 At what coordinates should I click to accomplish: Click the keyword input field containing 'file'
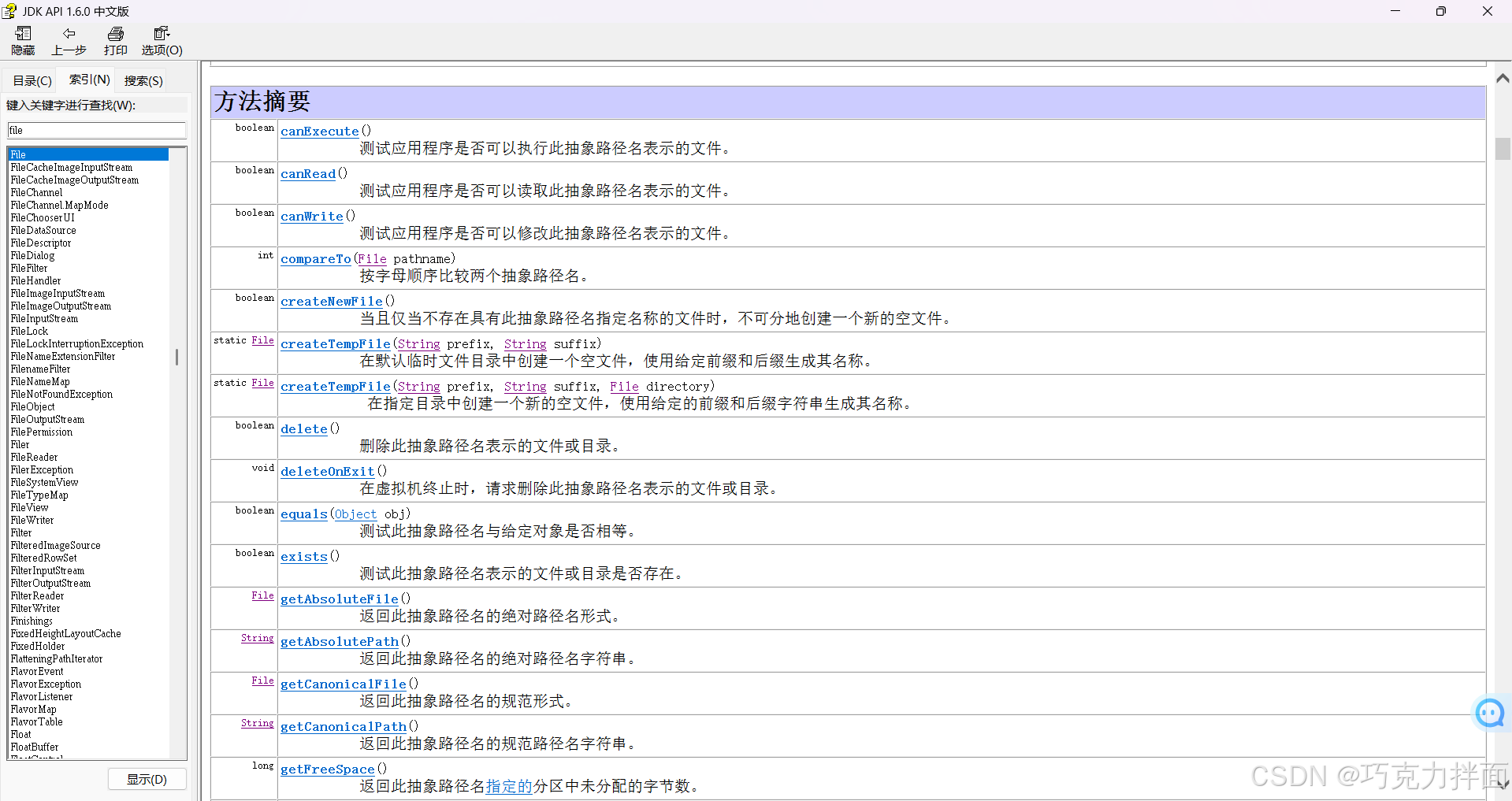click(97, 130)
